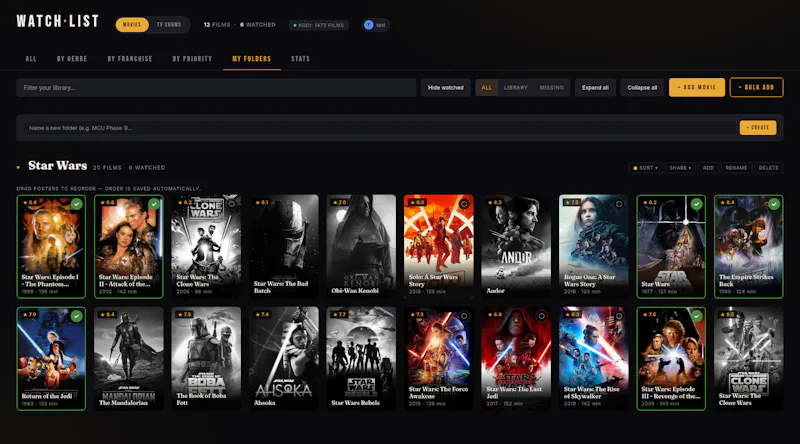
Task: Click the 7.4 star rating on Ahsoka
Action: coord(262,314)
